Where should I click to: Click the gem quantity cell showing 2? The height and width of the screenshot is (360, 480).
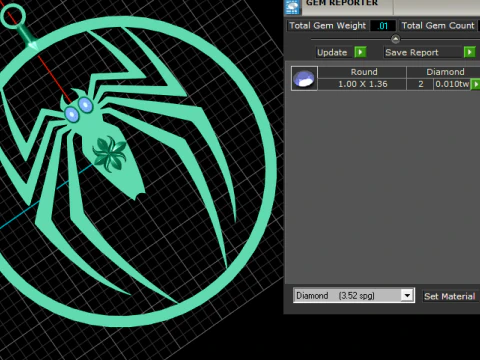pos(420,84)
